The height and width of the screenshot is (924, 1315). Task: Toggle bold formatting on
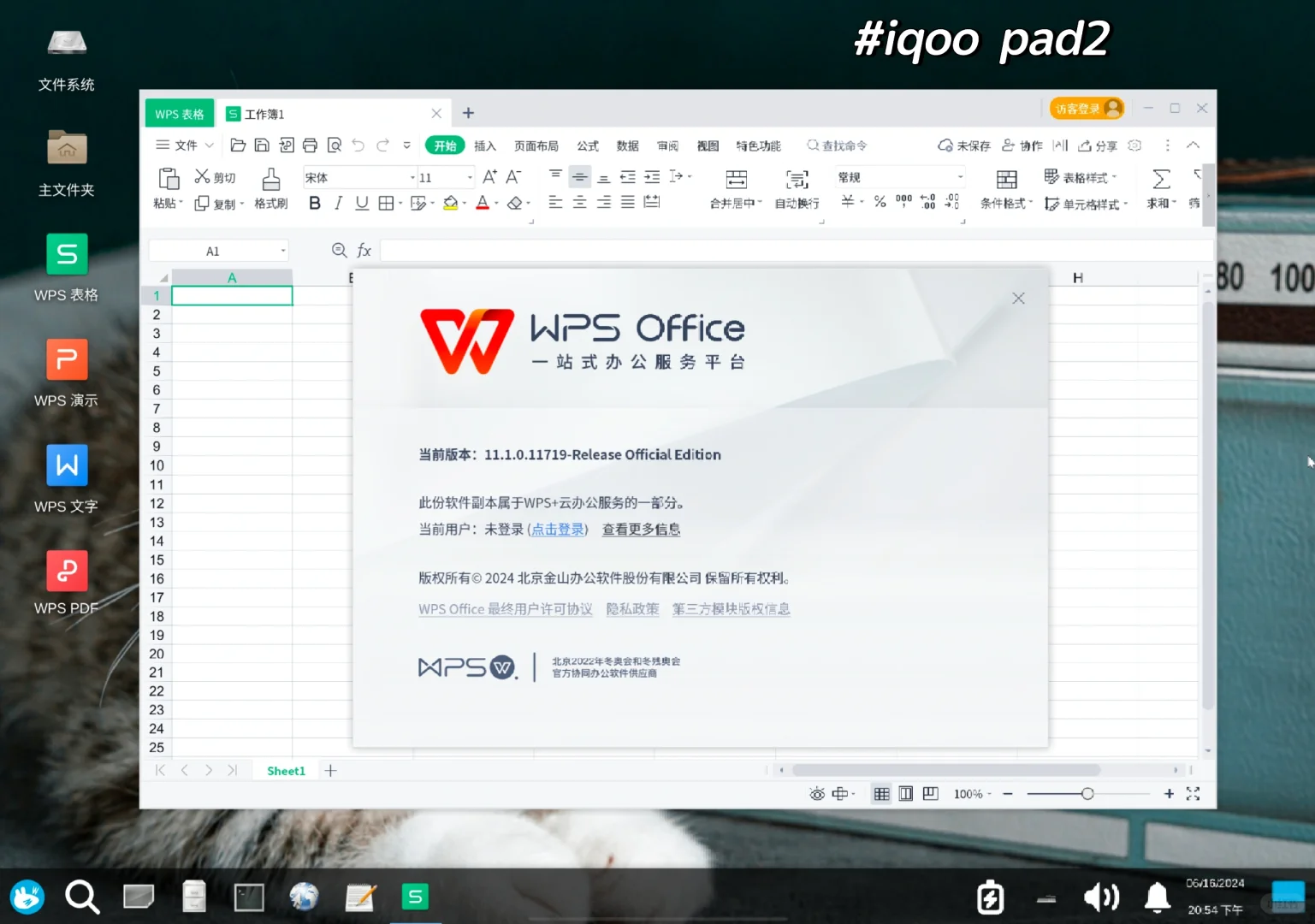coord(314,203)
